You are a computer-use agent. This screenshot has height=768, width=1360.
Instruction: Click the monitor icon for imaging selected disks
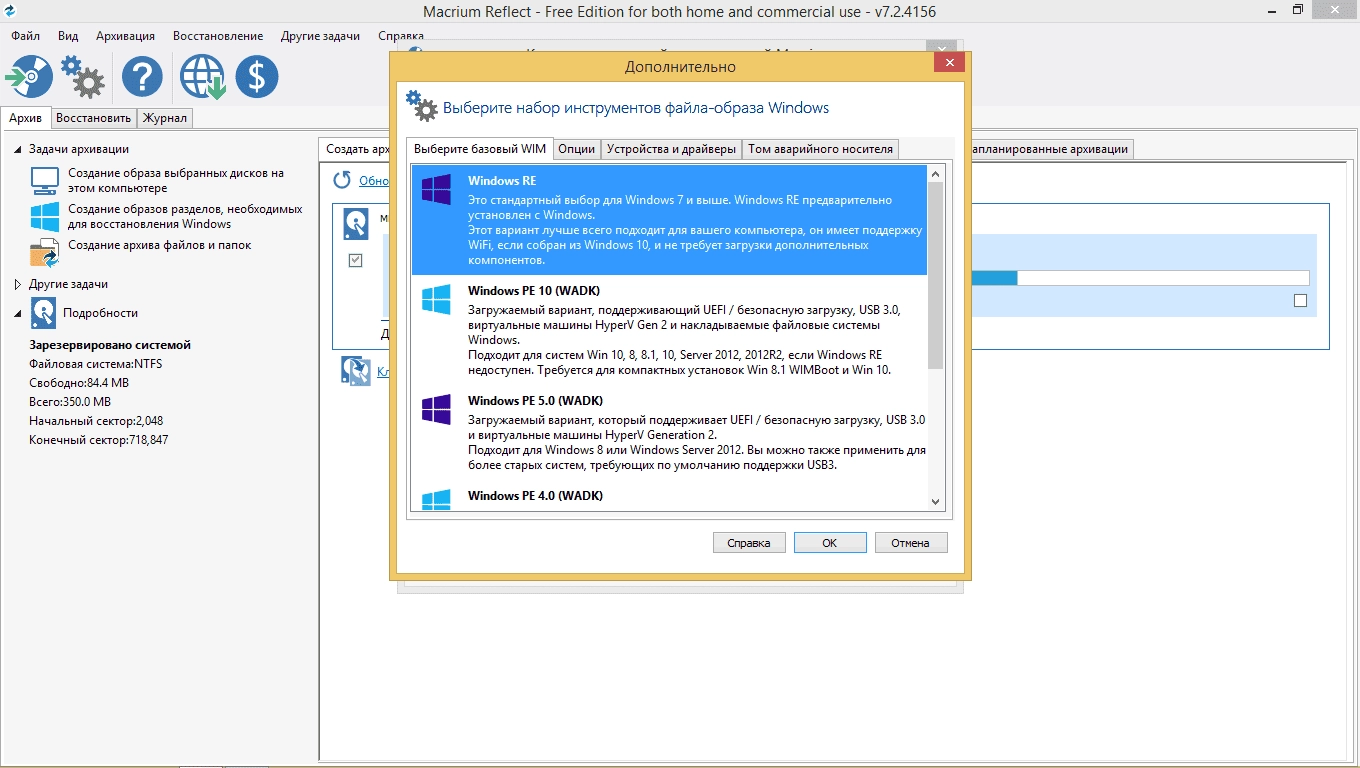45,180
